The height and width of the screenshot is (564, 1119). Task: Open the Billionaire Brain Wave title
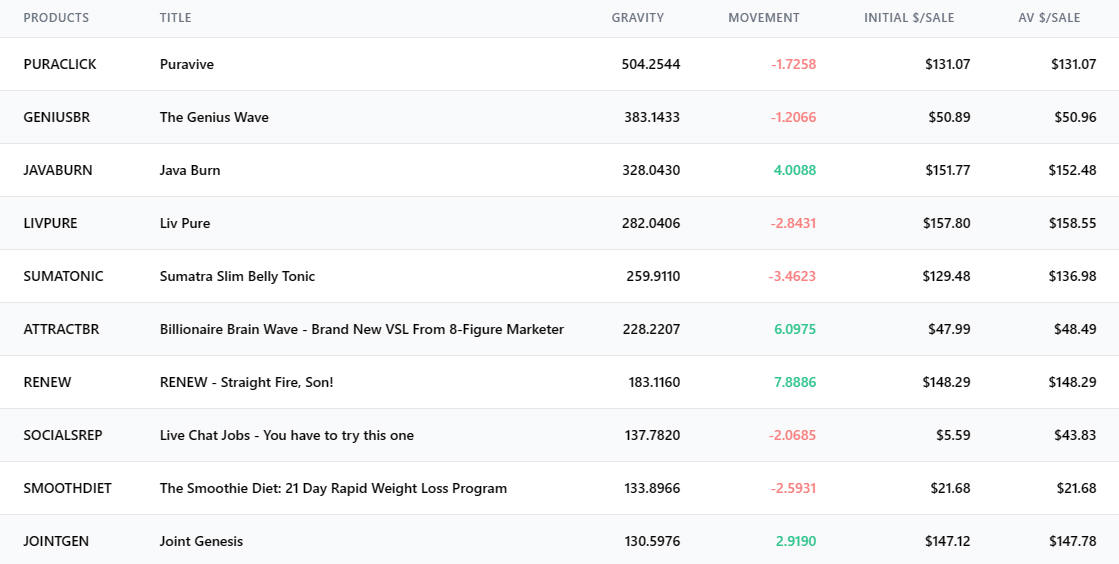point(362,329)
